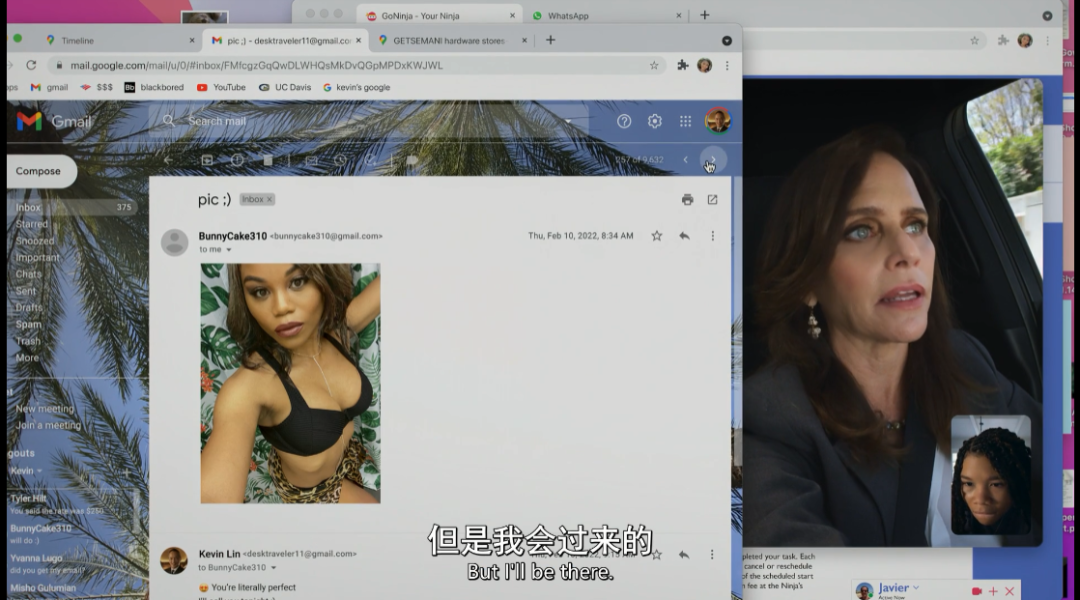Click the Compose button
1080x600 pixels.
39,171
